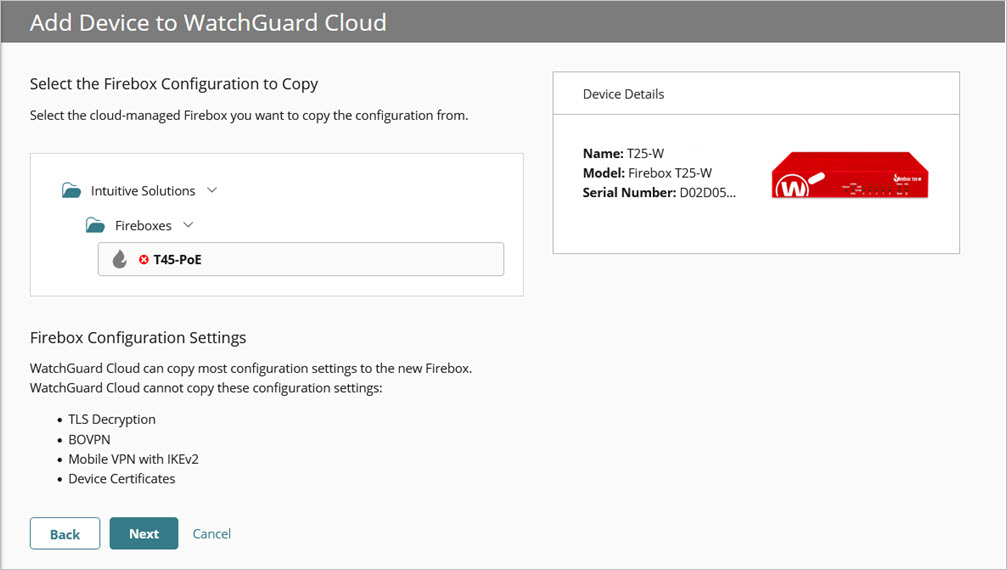
Task: Select the Intuitive Solutions folder label
Action: click(x=143, y=191)
